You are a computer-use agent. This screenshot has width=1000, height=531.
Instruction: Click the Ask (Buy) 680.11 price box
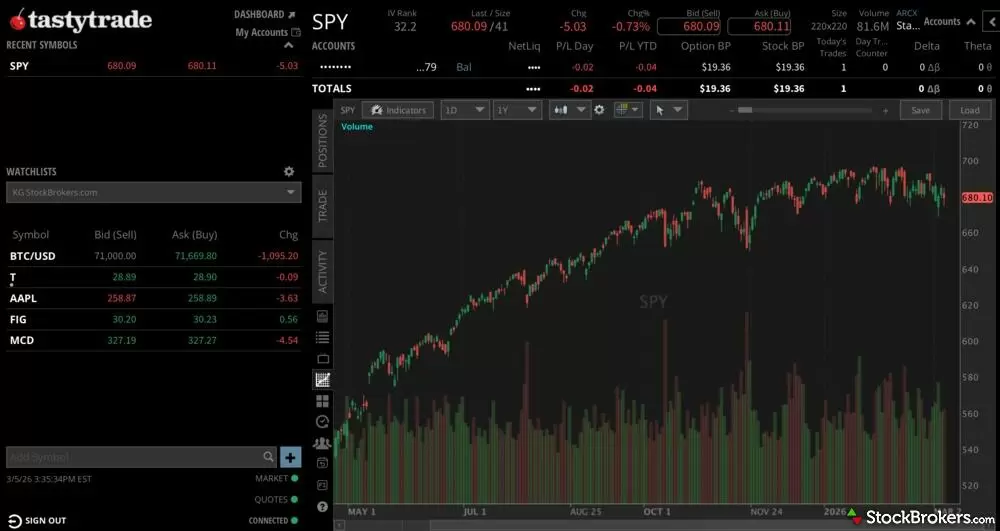tap(759, 26)
